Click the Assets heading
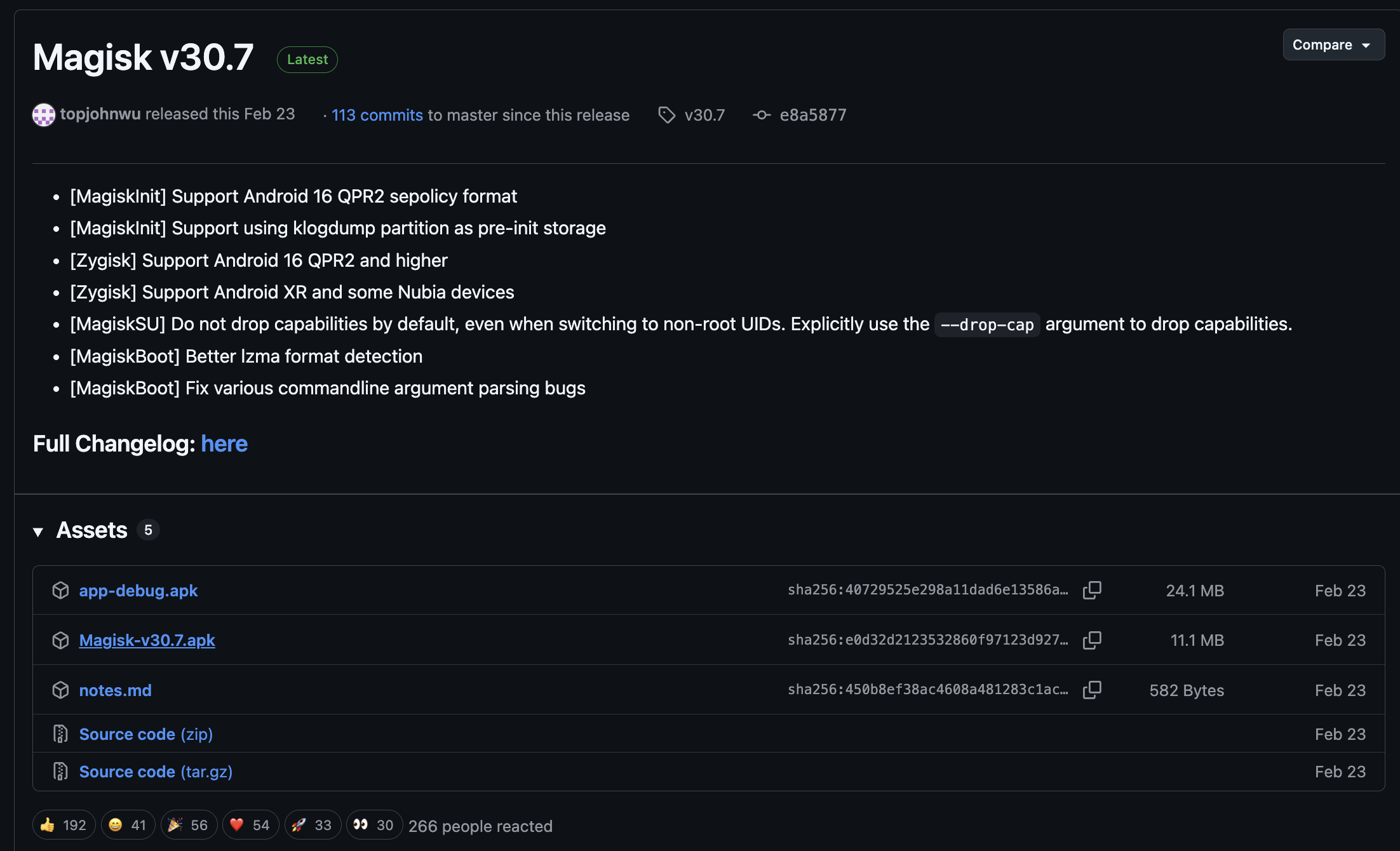 tap(92, 530)
